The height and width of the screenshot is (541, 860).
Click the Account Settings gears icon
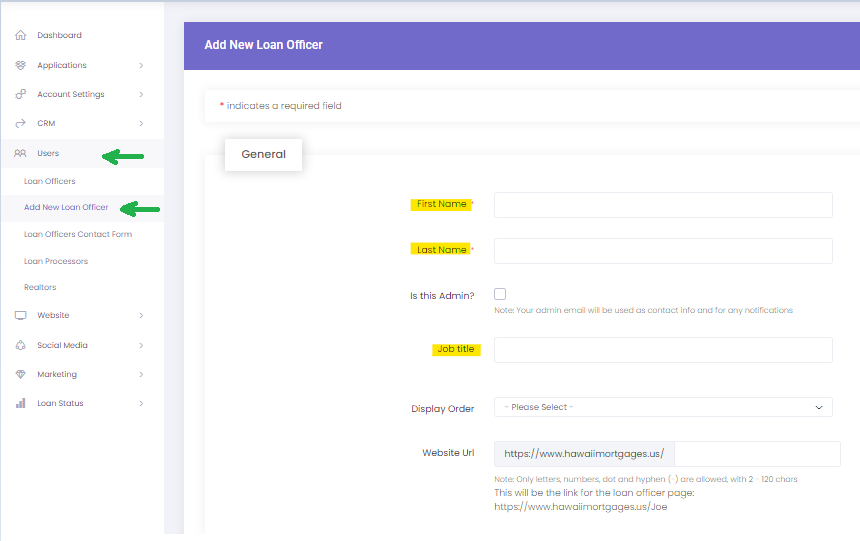(20, 95)
